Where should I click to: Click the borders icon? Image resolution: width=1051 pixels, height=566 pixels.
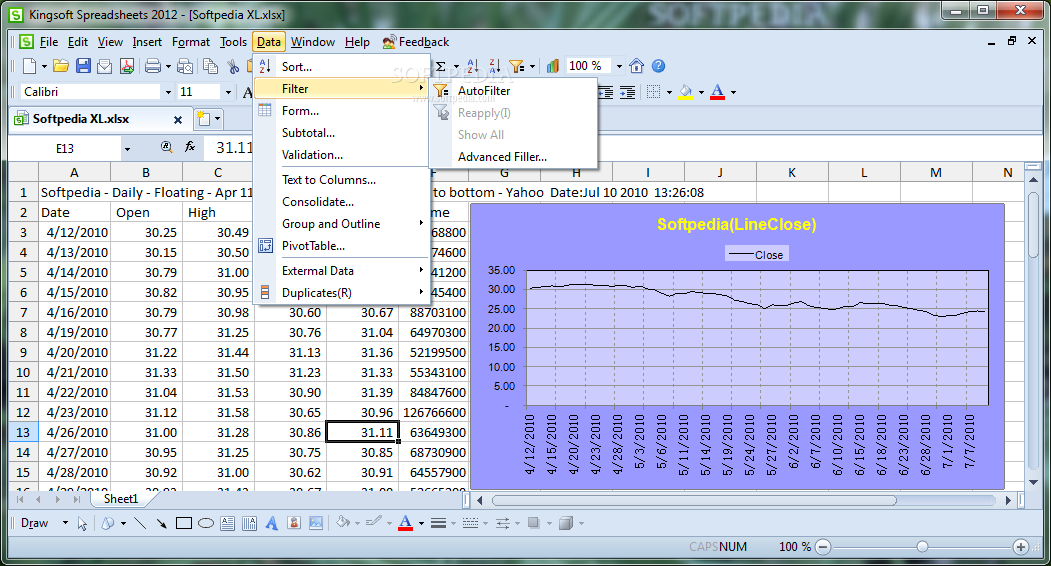click(x=654, y=92)
